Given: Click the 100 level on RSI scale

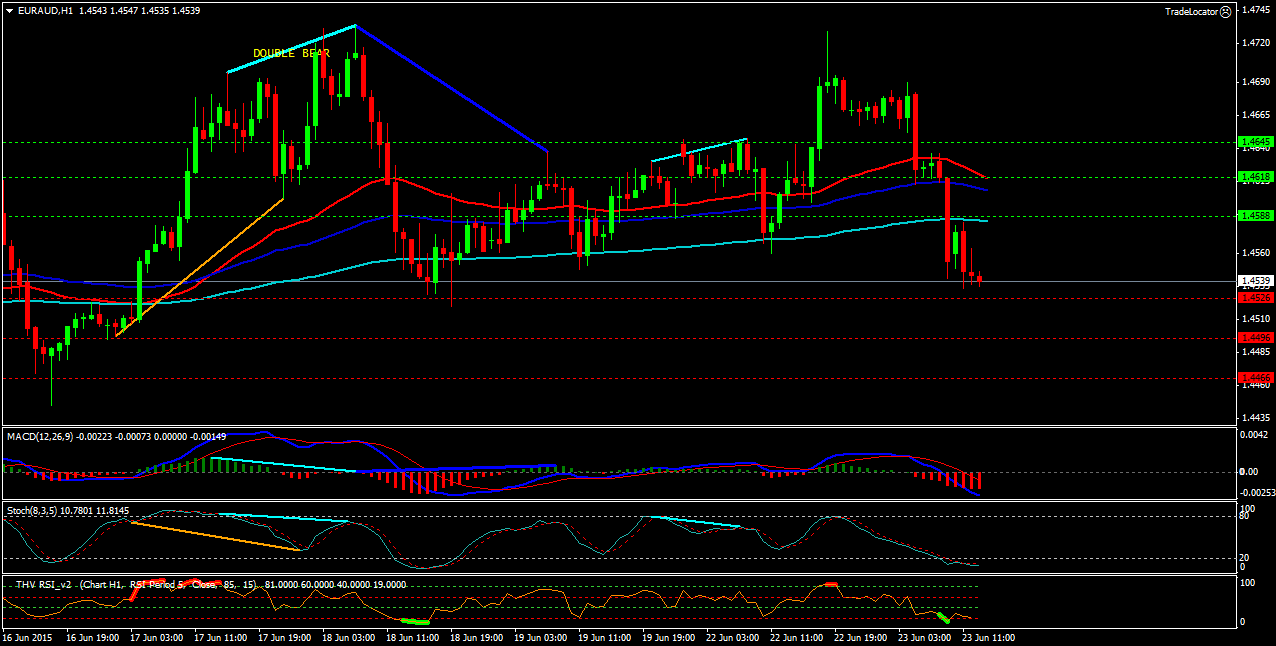Looking at the screenshot, I should (x=1248, y=583).
